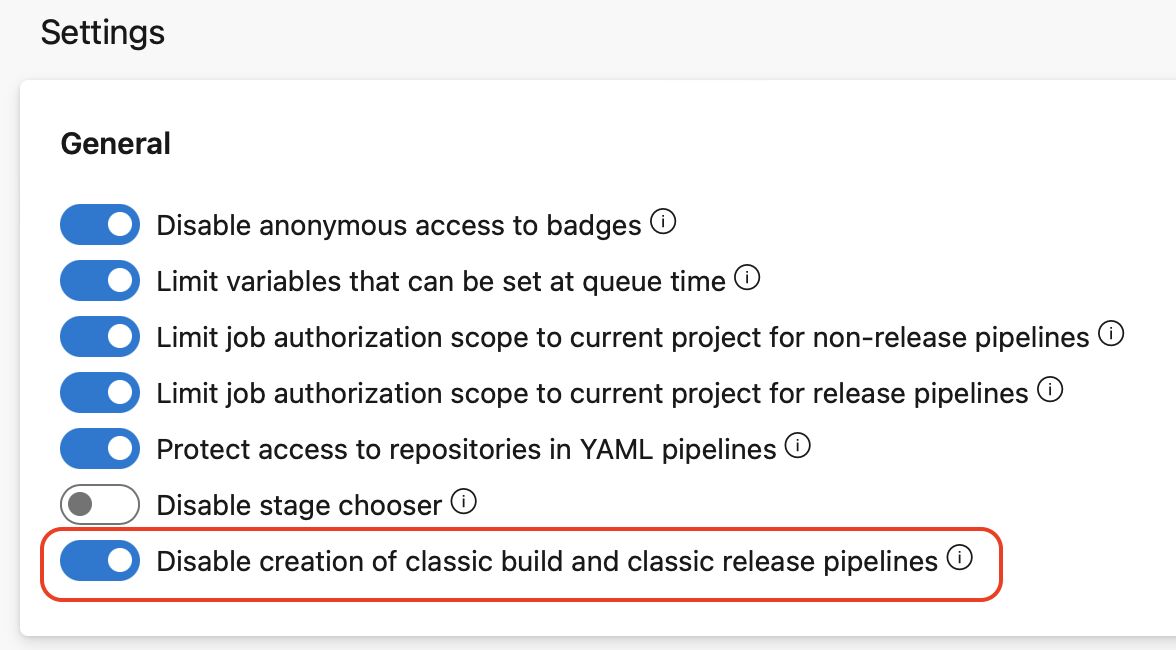Toggle off Disable anonymous access to badges switch

[x=100, y=224]
